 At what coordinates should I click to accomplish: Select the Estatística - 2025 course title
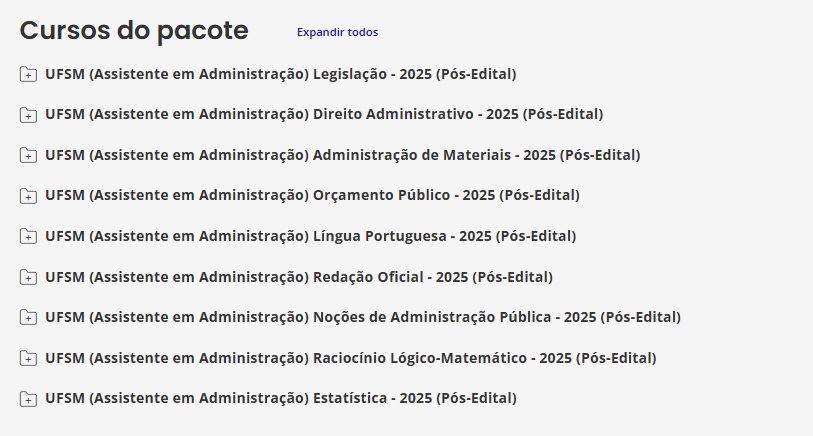281,398
